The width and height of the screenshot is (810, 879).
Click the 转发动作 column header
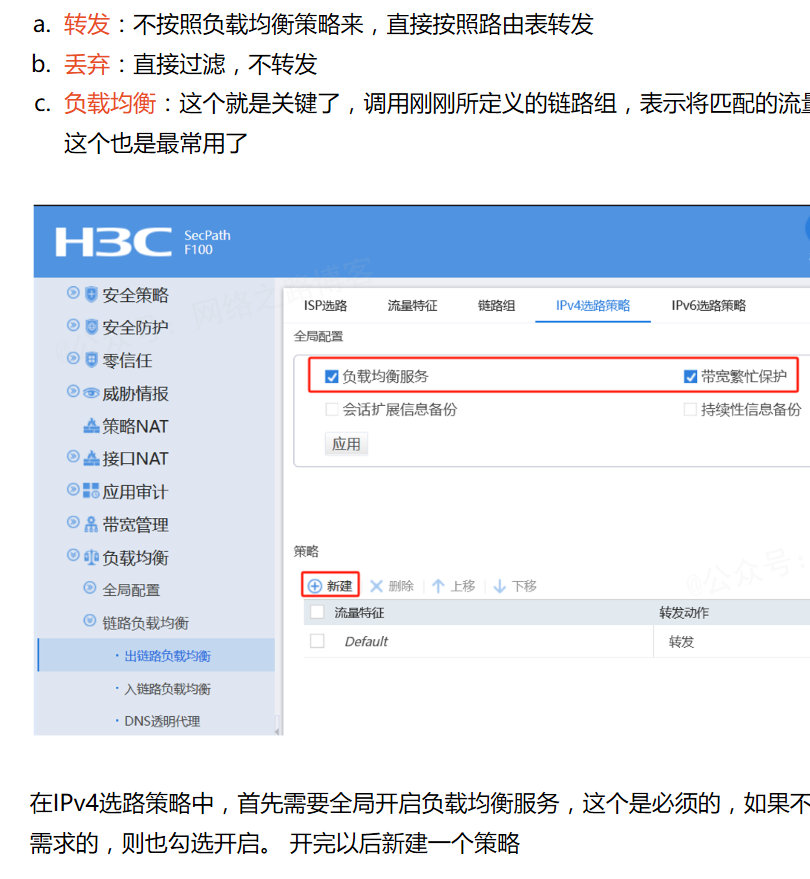click(x=684, y=613)
